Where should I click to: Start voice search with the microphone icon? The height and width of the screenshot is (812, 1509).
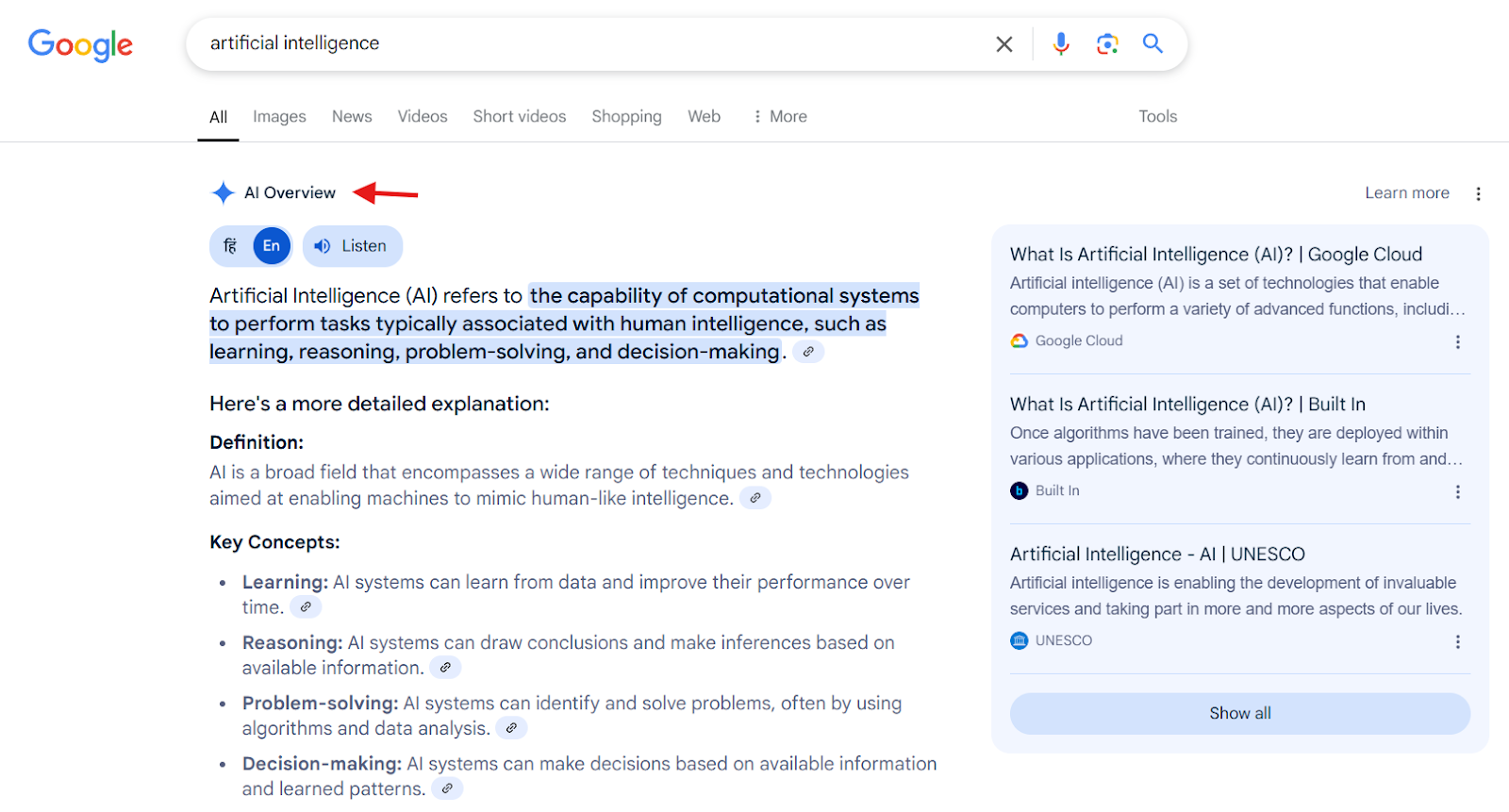1061,43
